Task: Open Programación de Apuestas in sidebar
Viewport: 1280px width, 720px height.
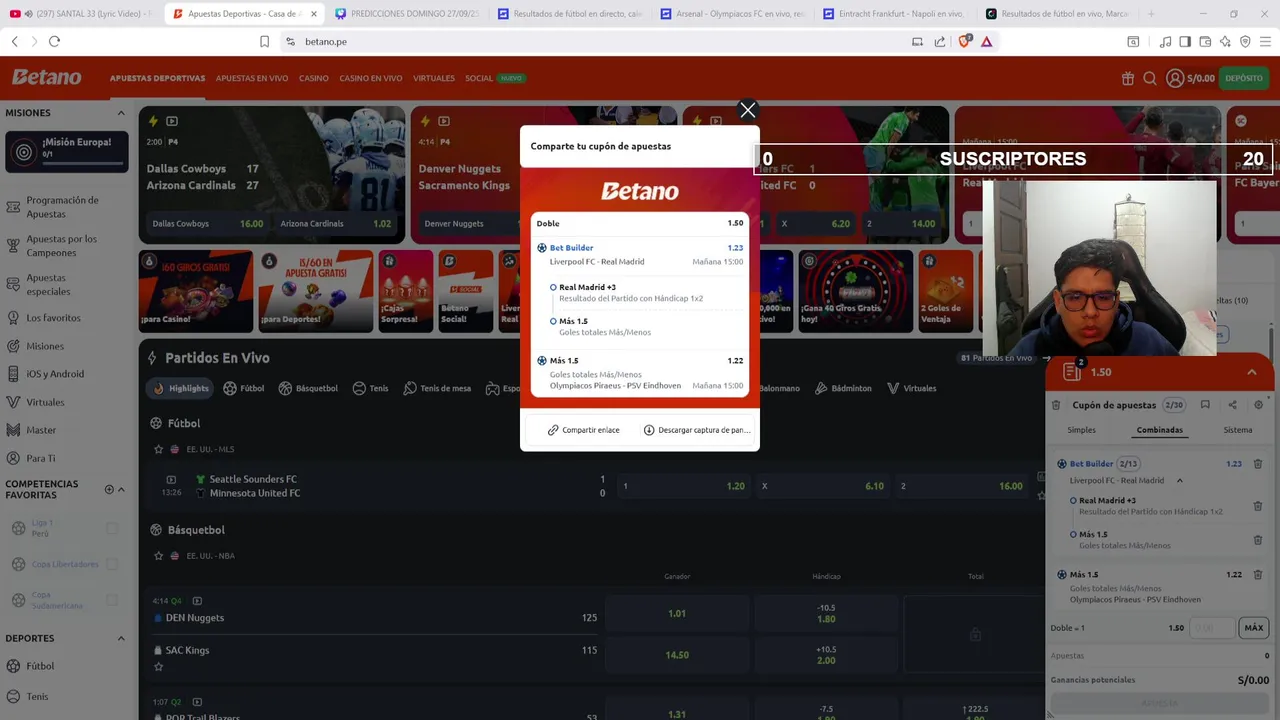Action: [x=62, y=207]
